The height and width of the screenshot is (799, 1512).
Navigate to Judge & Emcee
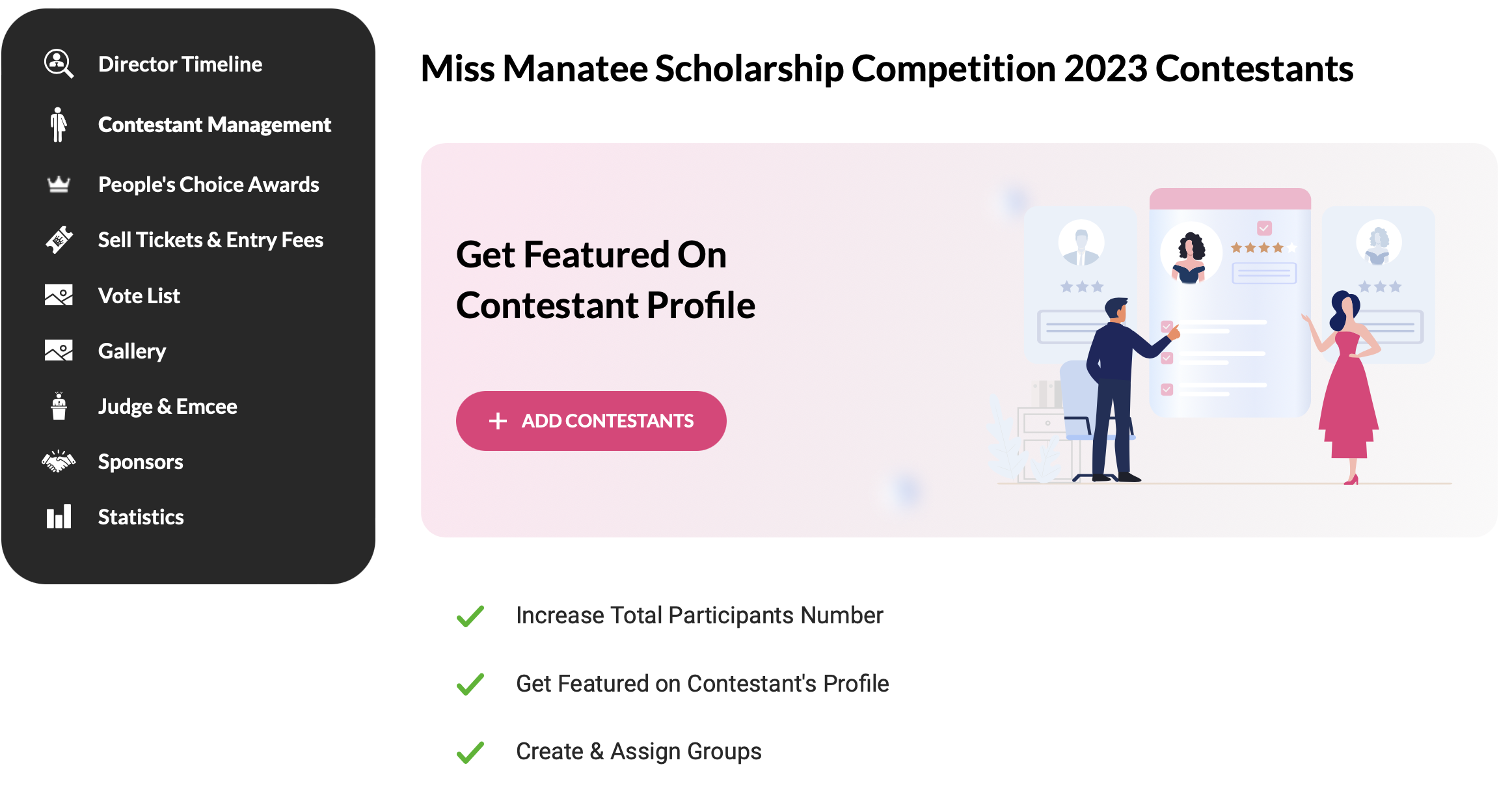(x=167, y=407)
